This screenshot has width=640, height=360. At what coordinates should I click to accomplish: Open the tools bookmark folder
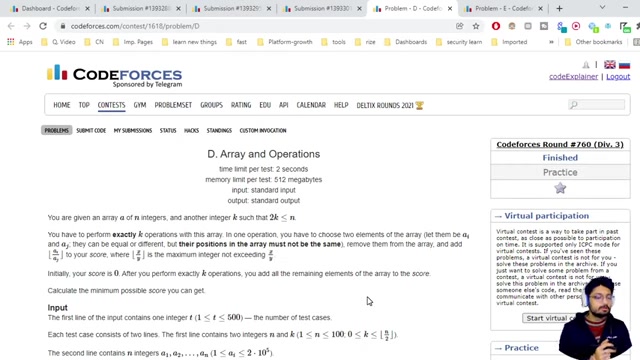[x=333, y=42]
